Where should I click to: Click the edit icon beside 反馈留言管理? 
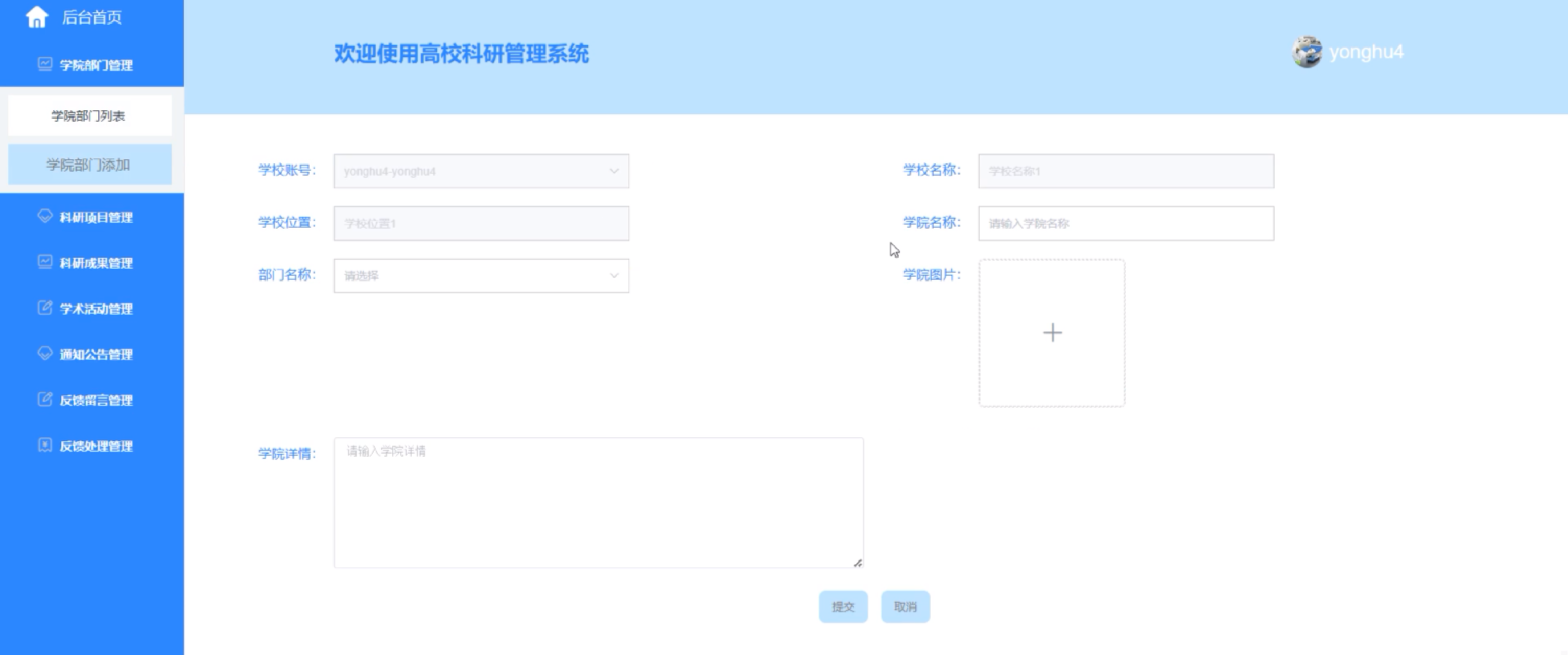(44, 400)
